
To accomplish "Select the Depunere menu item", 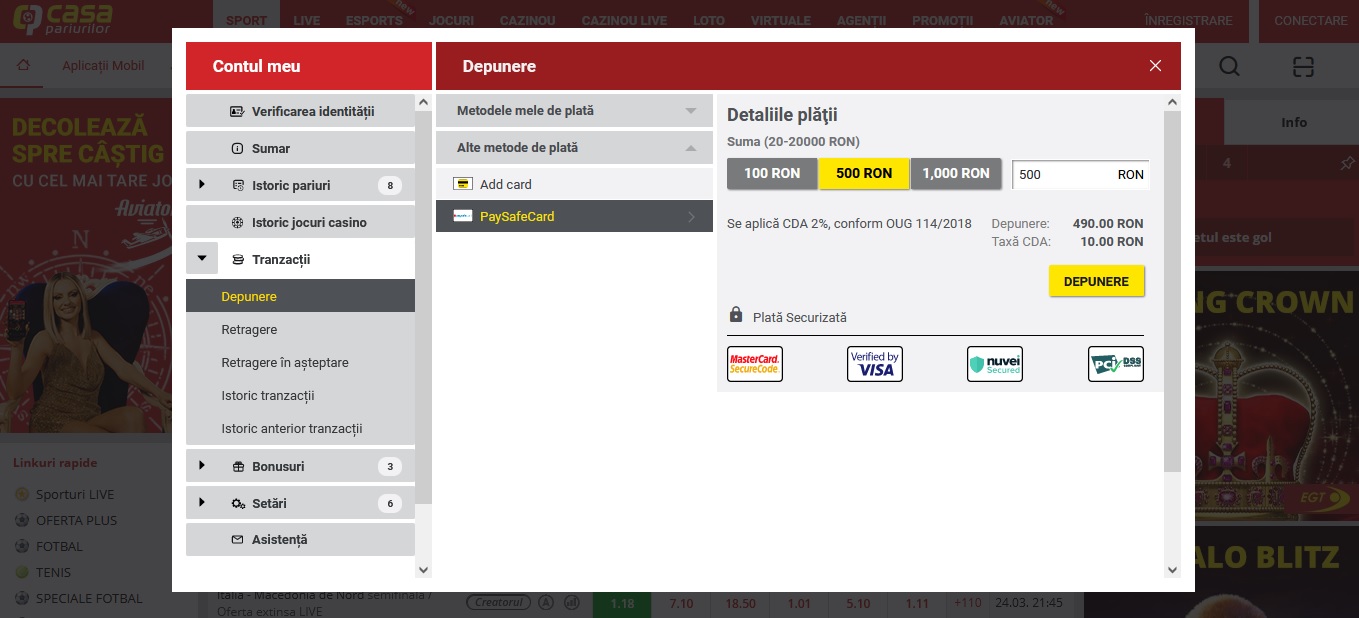I will [300, 297].
